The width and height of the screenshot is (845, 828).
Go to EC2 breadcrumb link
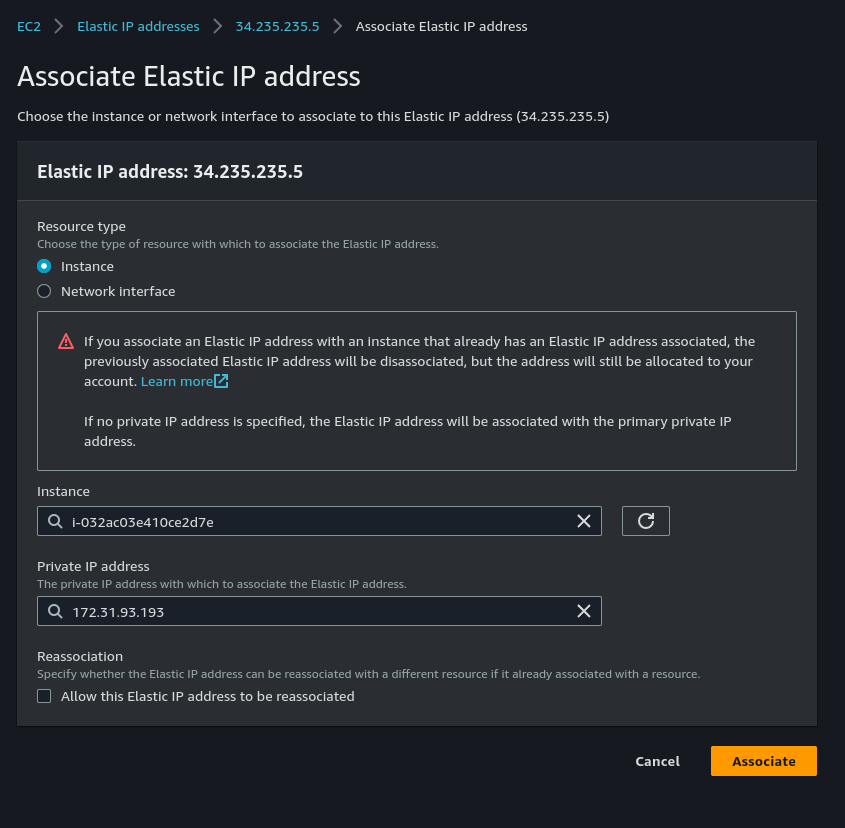pos(29,26)
